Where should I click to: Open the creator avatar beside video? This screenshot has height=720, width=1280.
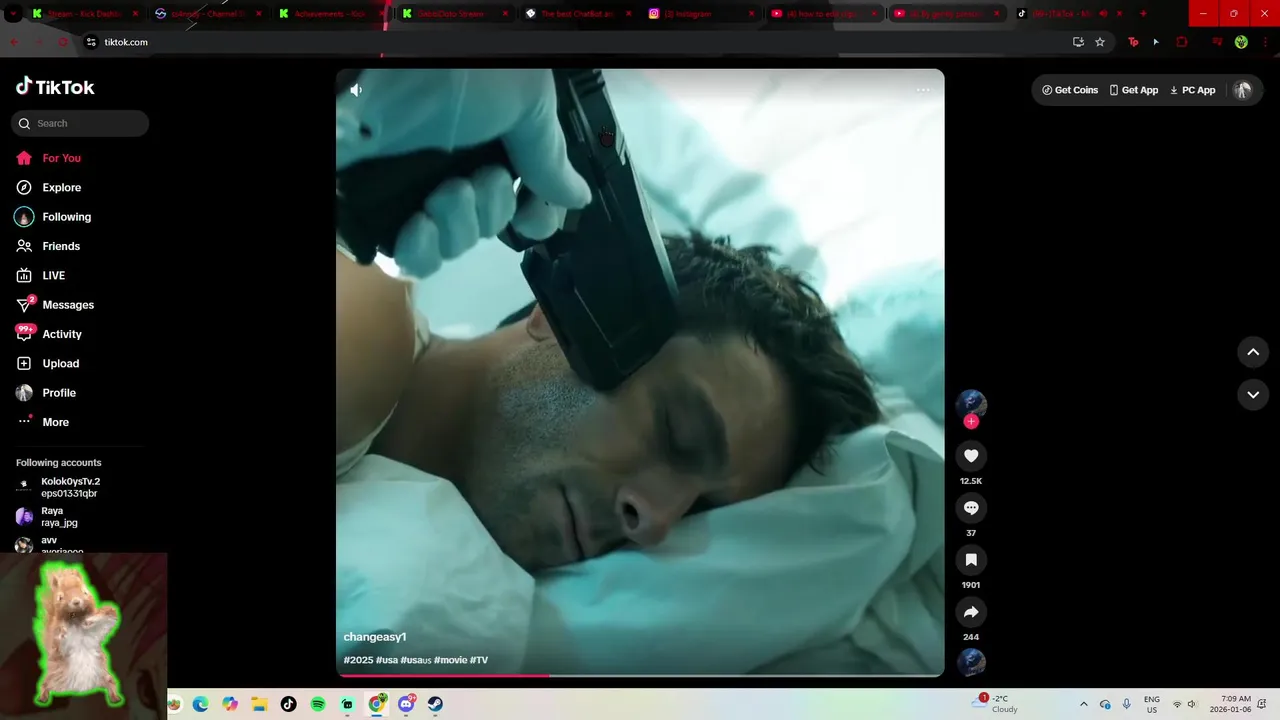click(971, 404)
